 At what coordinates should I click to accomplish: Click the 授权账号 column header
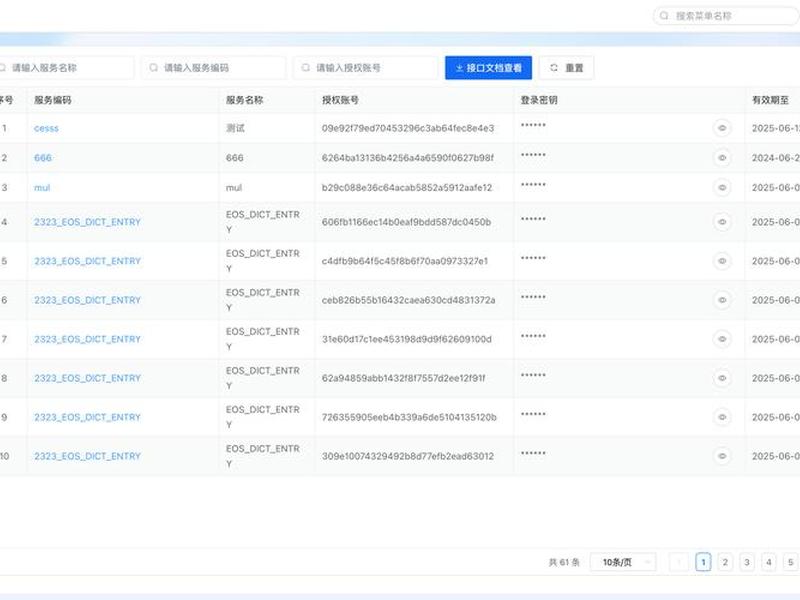(x=340, y=100)
